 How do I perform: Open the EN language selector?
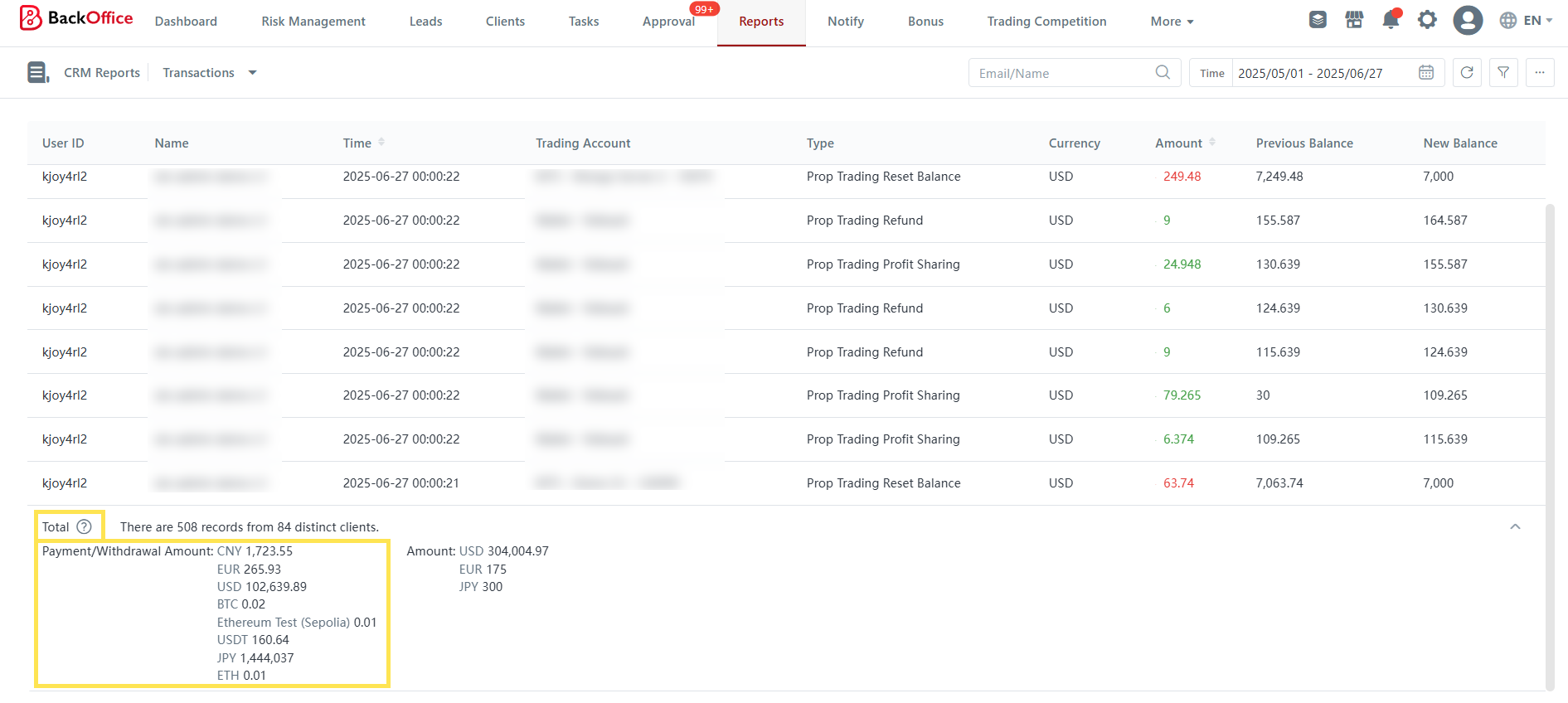point(1526,21)
